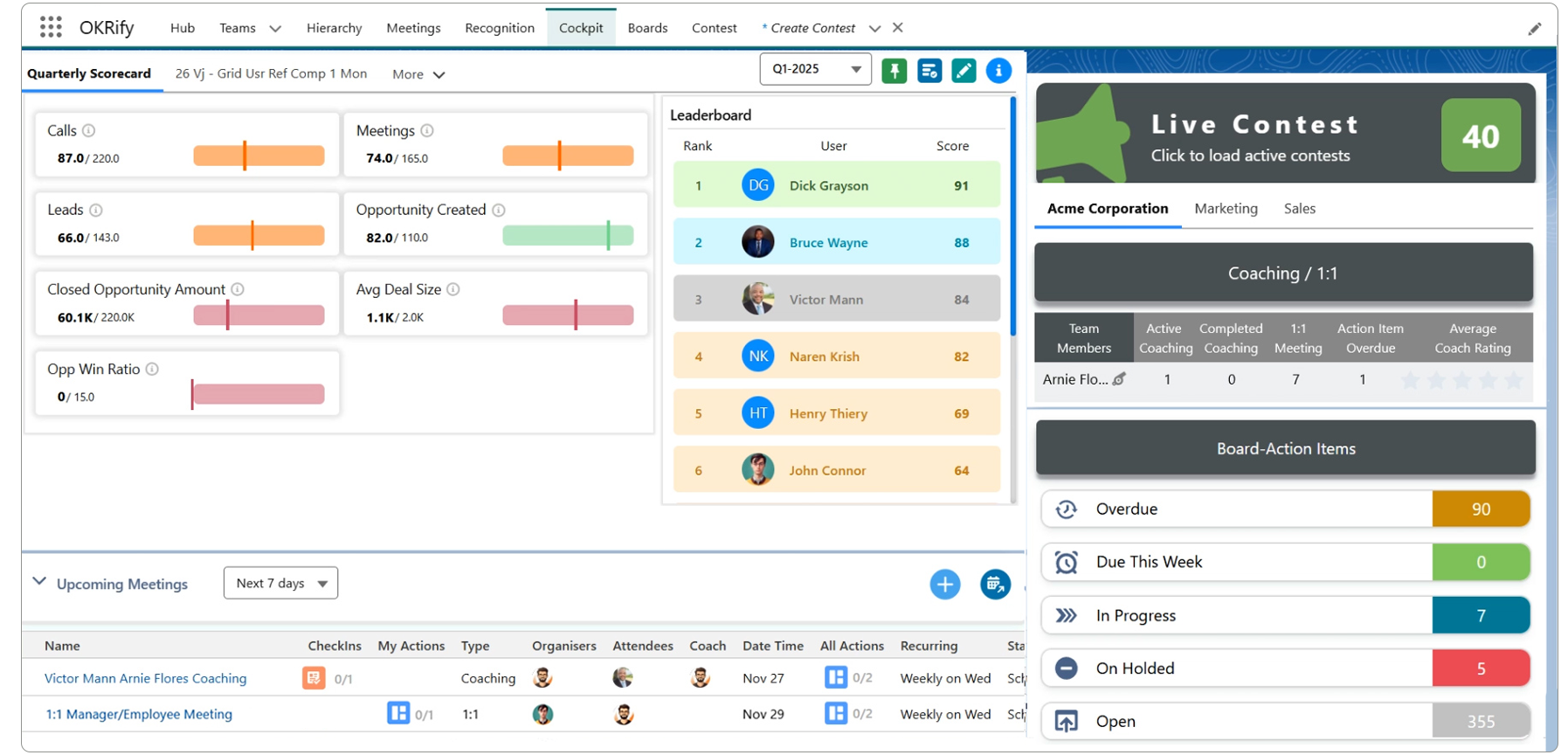Open the calendar export icon in meetings
1568x755 pixels.
tap(995, 585)
